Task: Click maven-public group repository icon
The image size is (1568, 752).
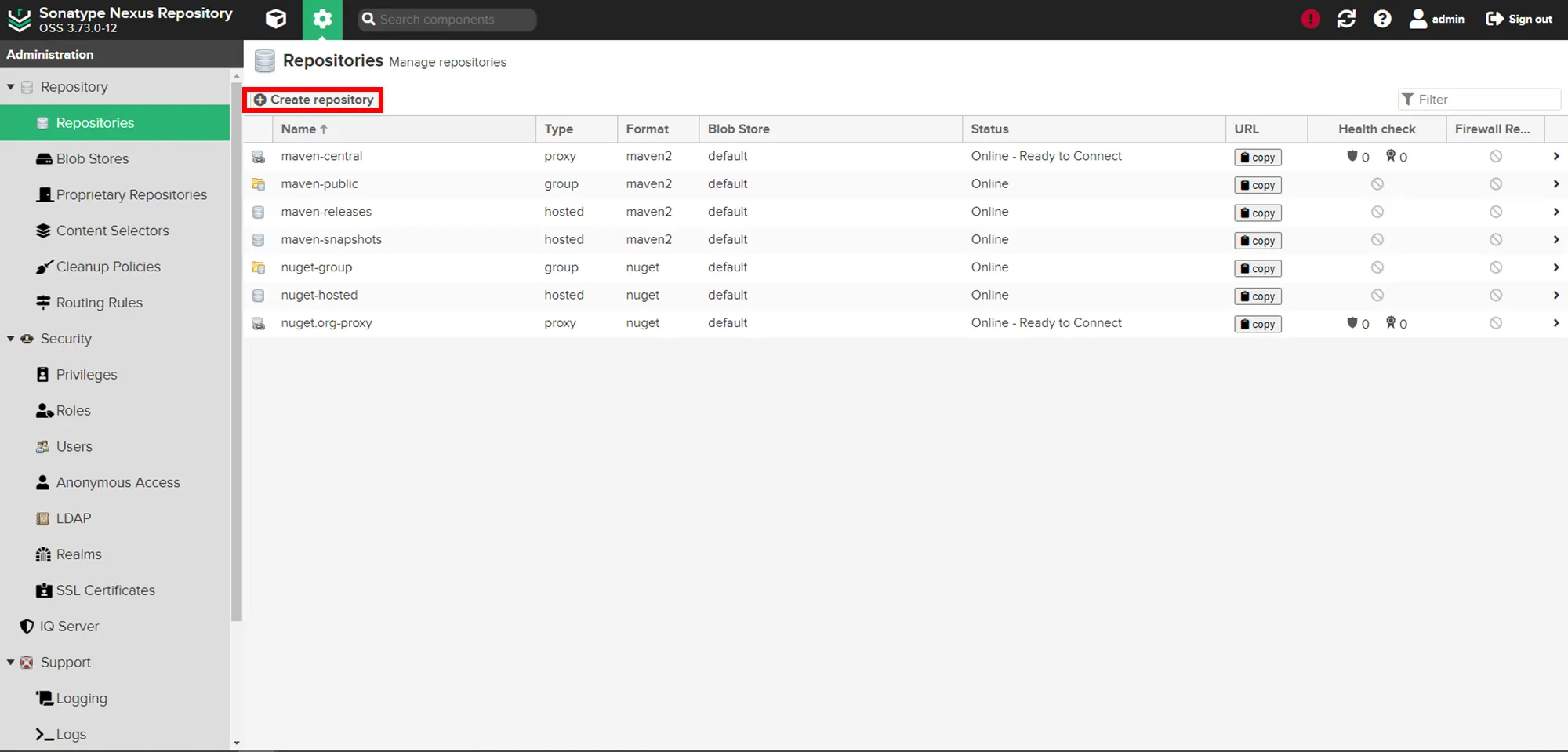Action: [x=258, y=184]
